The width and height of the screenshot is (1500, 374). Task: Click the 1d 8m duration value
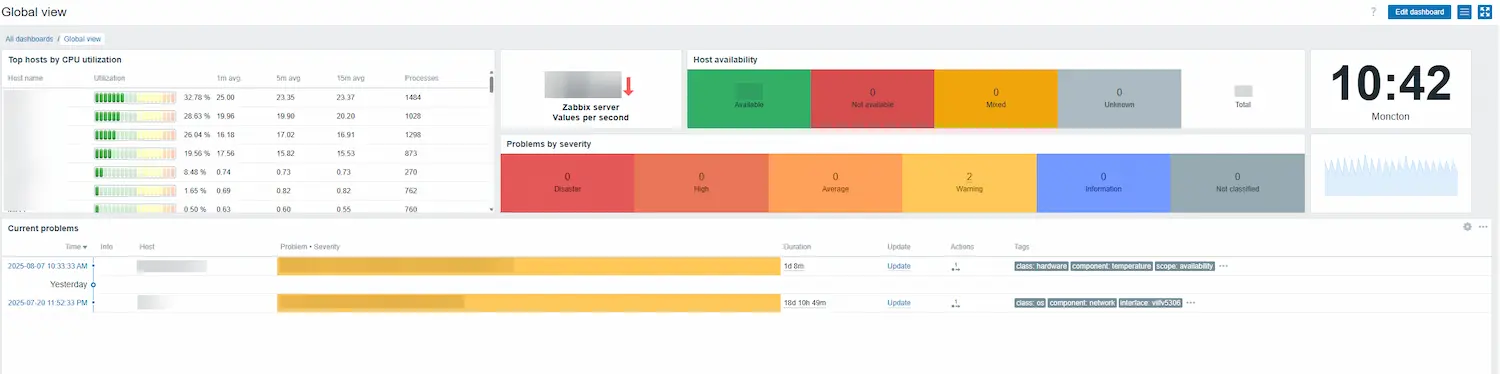coord(794,266)
